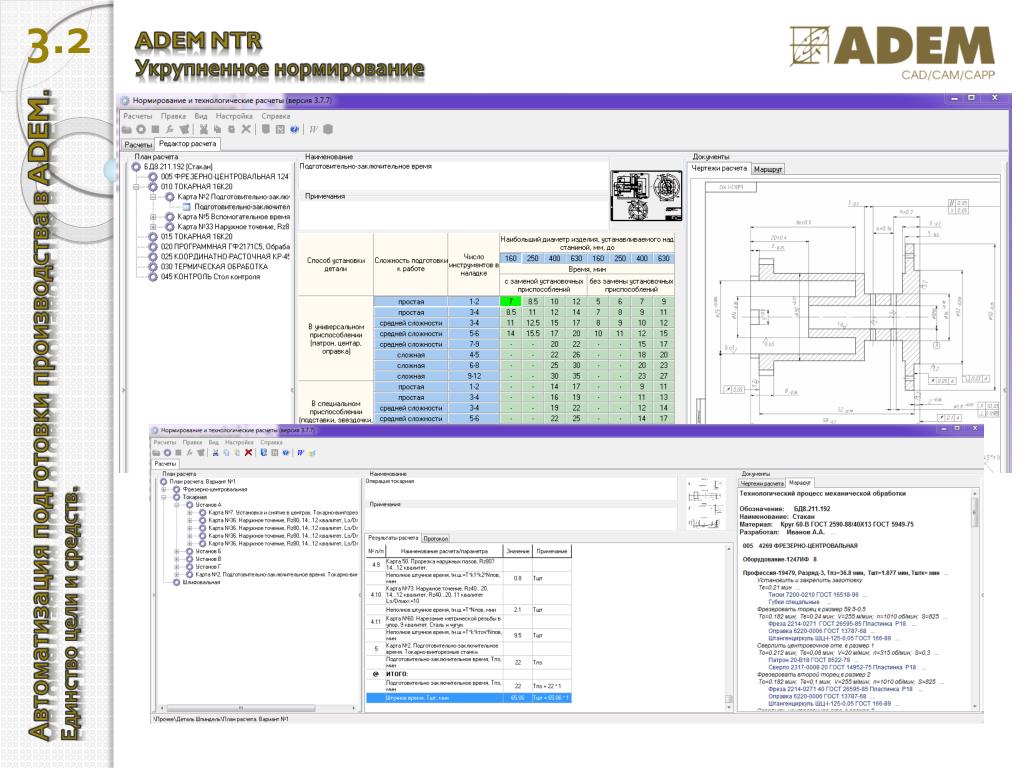1024x768 pixels.
Task: Switch to Маршрут tab in upper window
Action: (767, 169)
